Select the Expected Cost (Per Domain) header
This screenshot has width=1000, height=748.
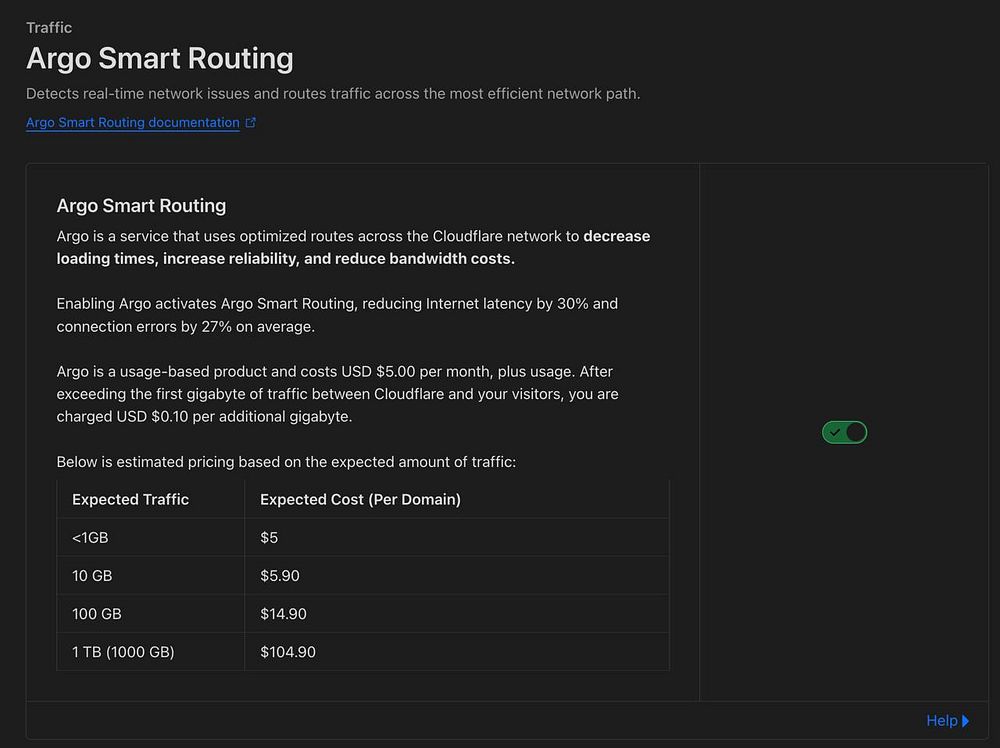[x=360, y=499]
